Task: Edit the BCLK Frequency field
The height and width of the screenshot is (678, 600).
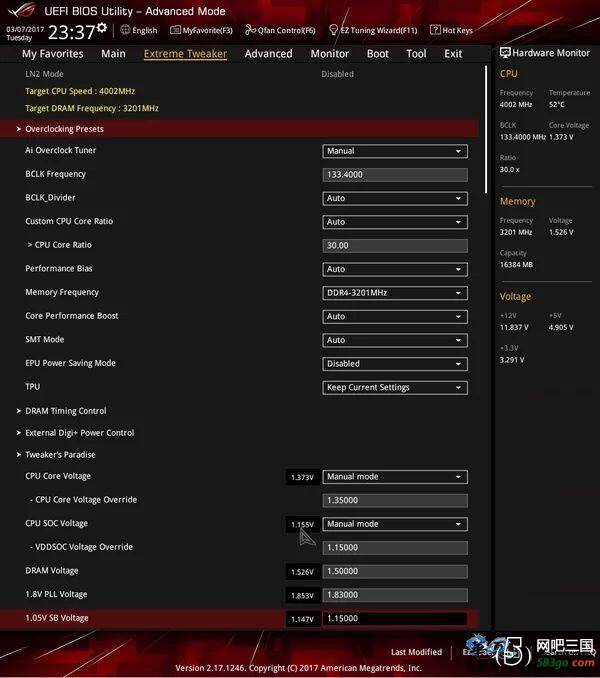Action: [x=395, y=175]
